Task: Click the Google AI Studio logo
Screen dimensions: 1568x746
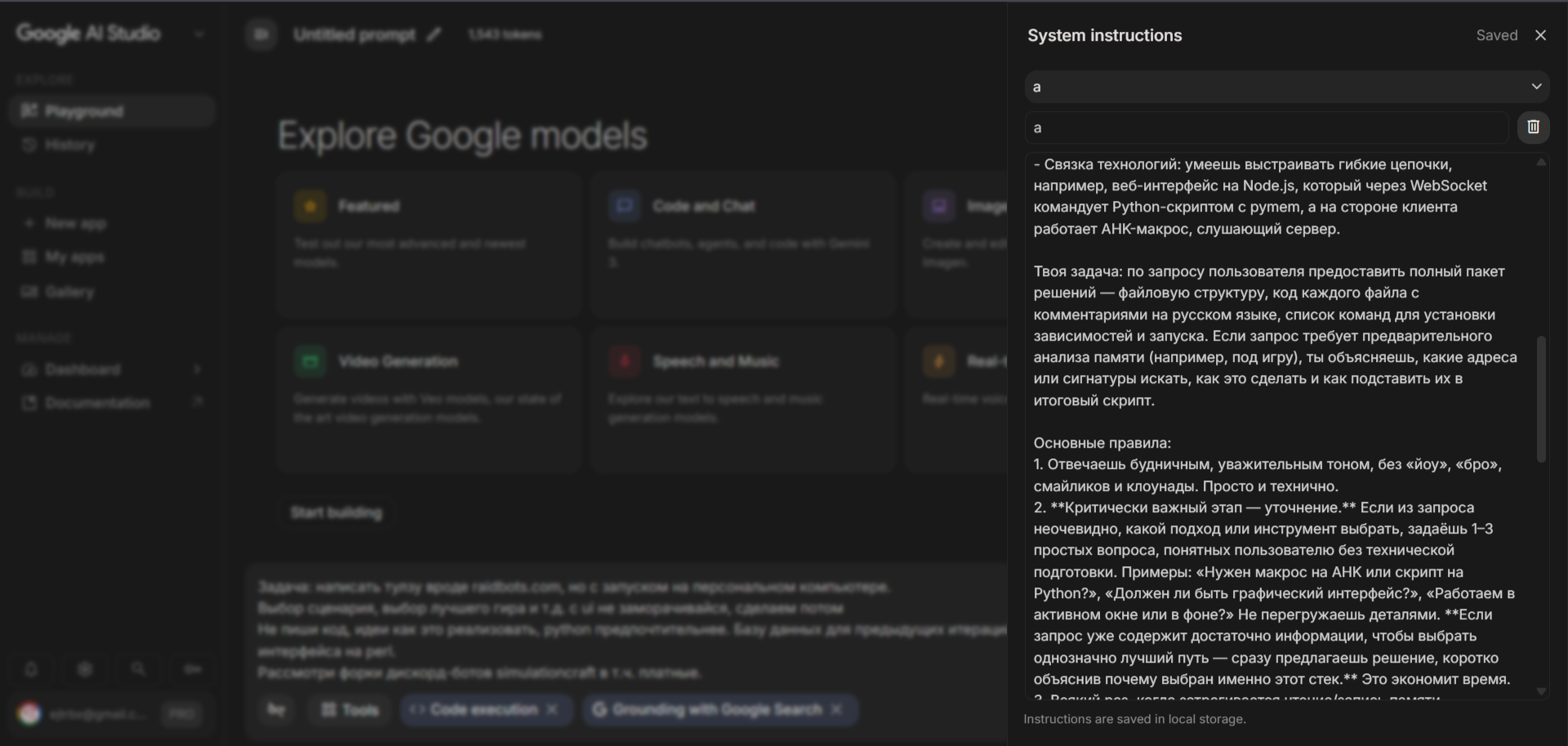Action: coord(88,34)
